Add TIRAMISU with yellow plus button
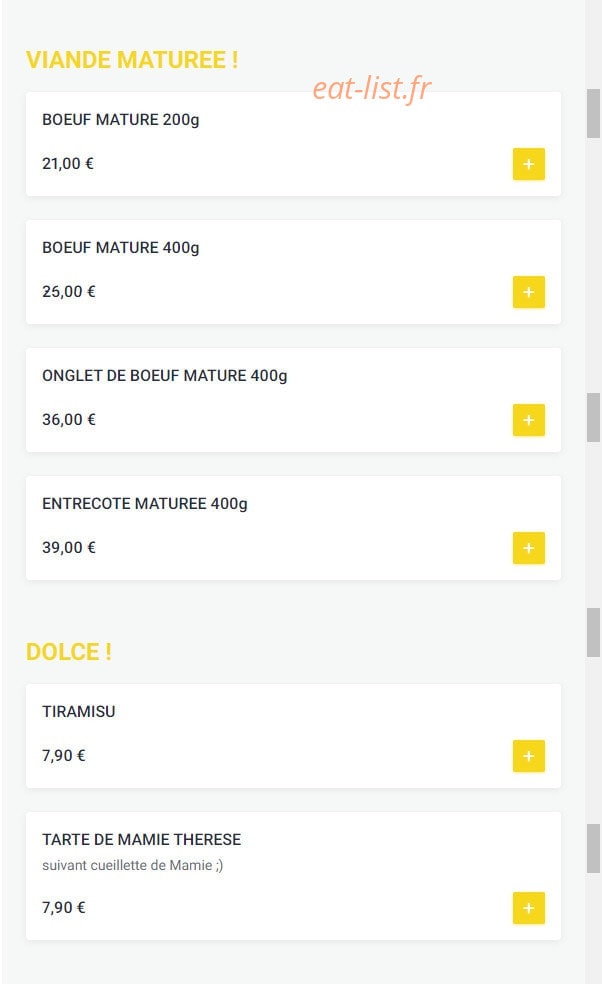This screenshot has height=984, width=602. (x=529, y=756)
